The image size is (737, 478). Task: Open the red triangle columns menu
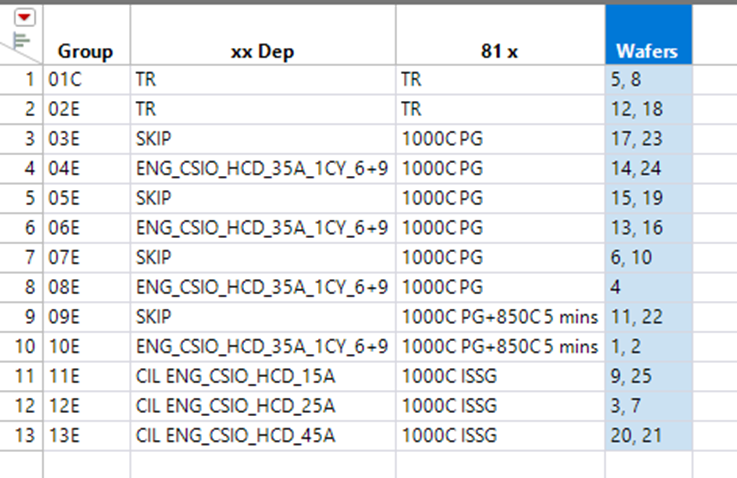coord(24,16)
